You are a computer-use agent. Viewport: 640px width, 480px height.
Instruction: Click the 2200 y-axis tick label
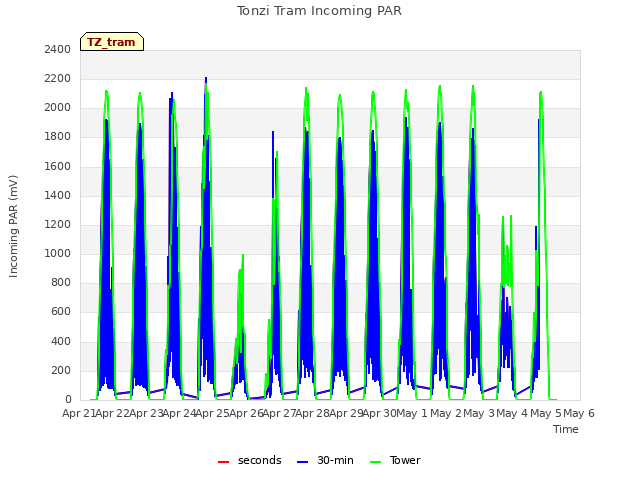[x=58, y=78]
